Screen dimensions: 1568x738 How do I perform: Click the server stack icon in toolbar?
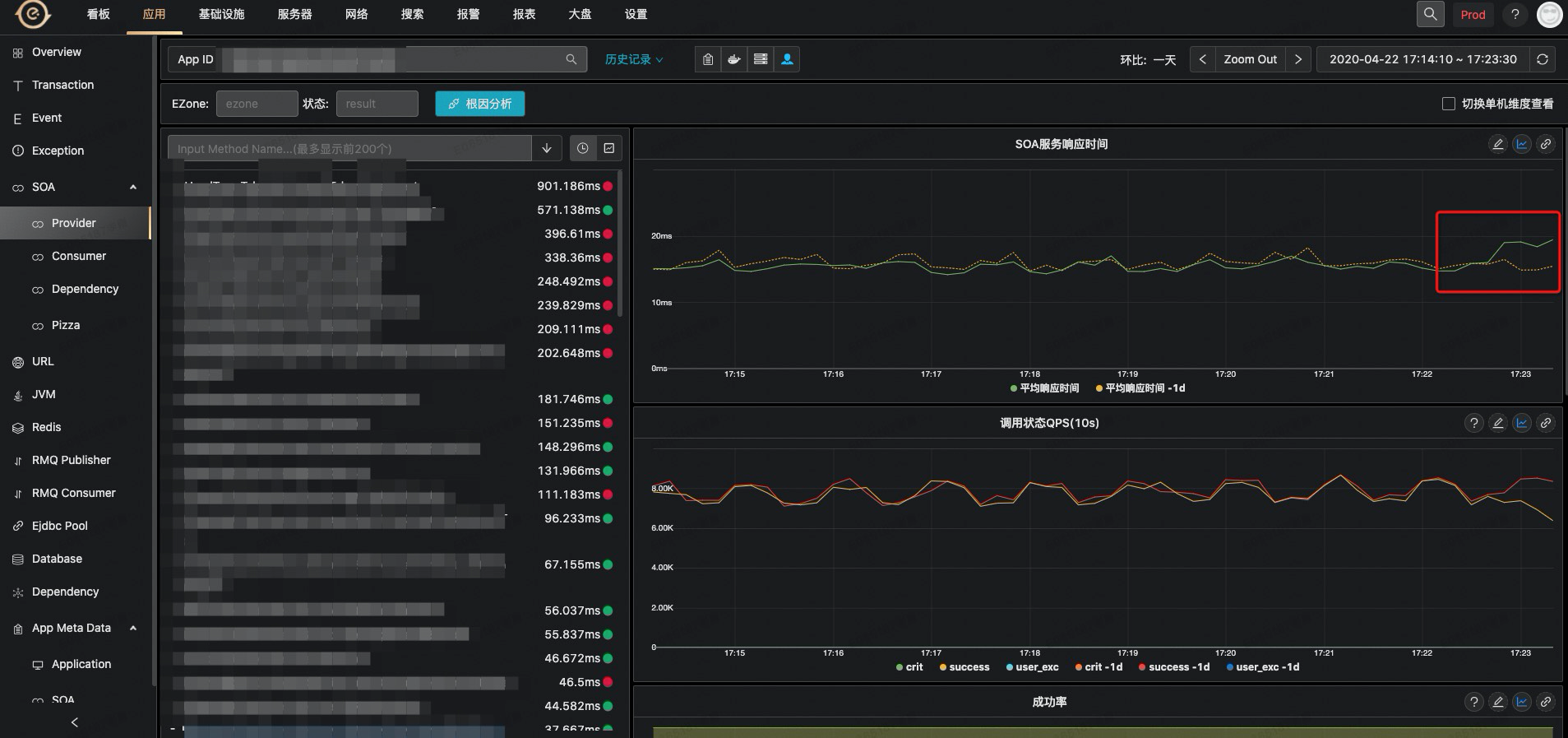click(x=761, y=59)
